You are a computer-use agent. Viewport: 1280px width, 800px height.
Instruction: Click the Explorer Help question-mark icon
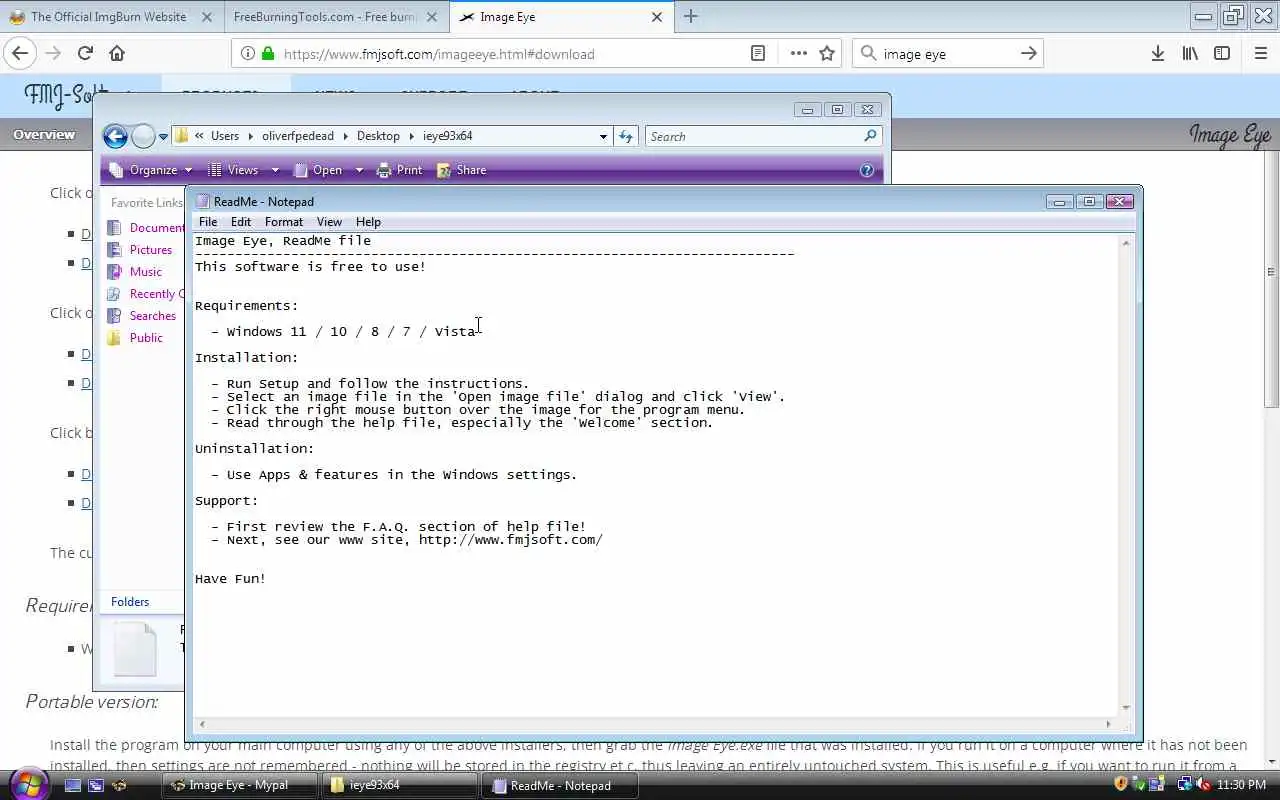tap(867, 170)
